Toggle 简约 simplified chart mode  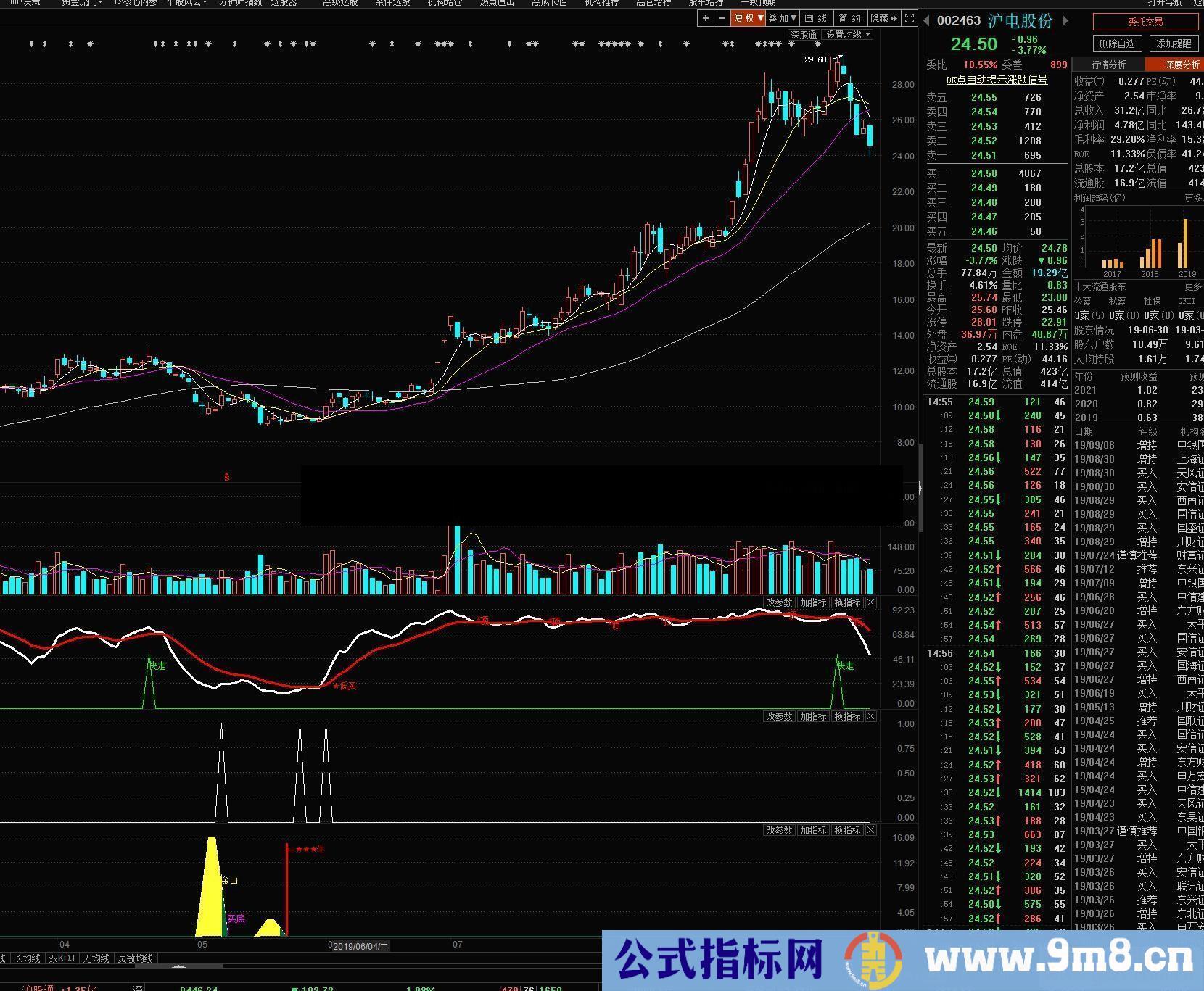pos(849,19)
